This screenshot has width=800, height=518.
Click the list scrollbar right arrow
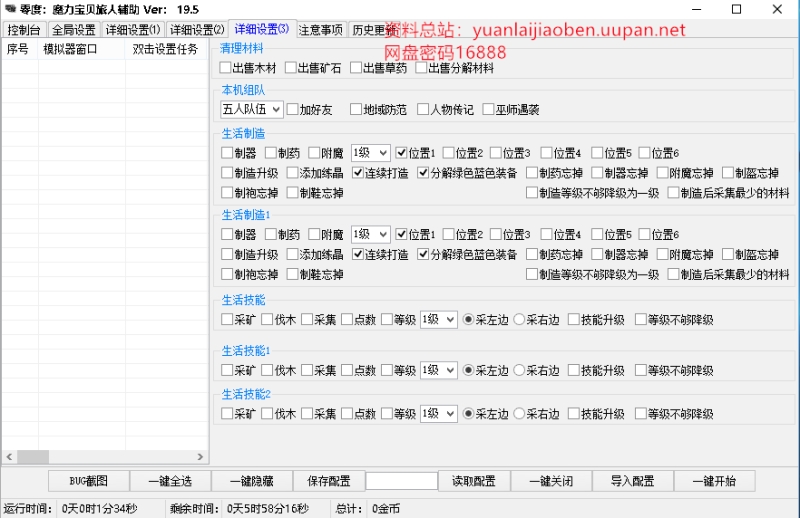pos(200,456)
